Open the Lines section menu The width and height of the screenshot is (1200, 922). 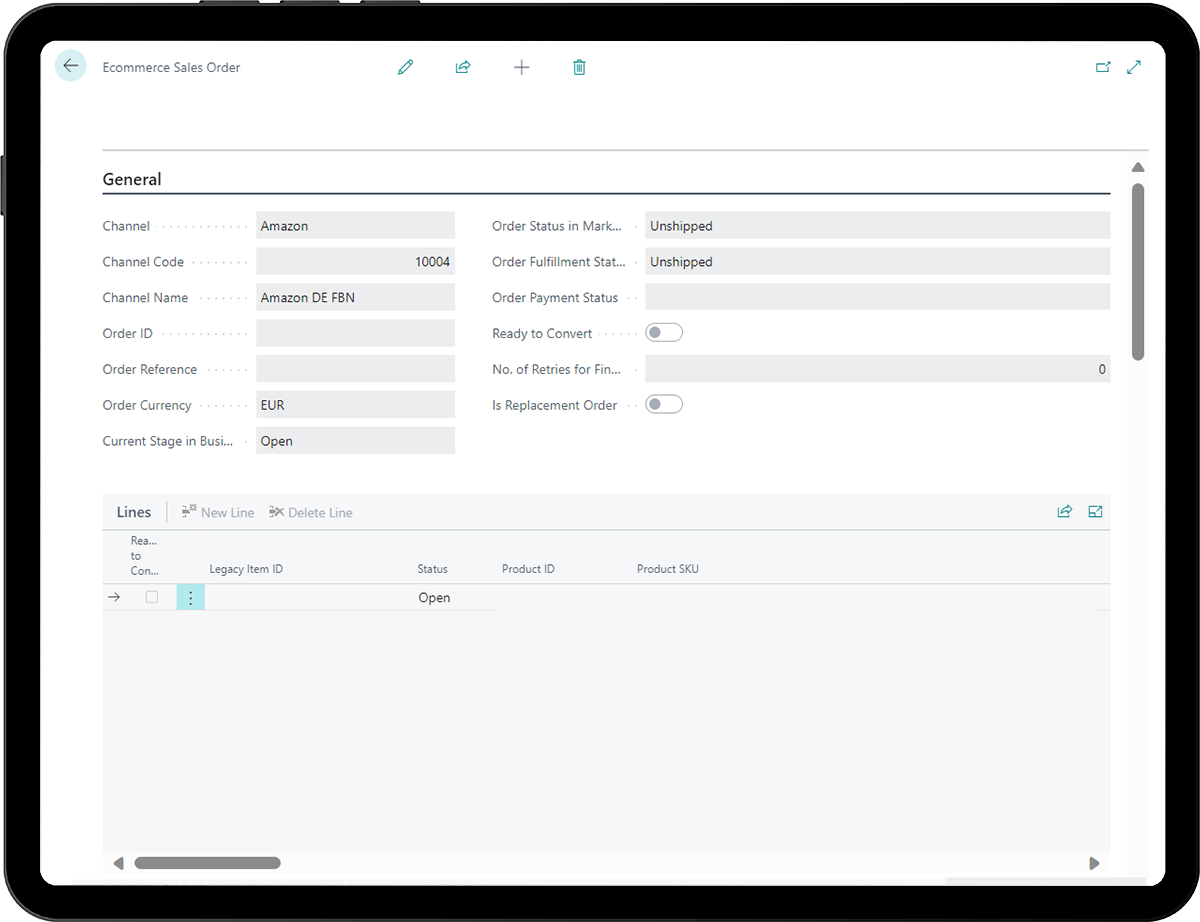click(x=134, y=512)
